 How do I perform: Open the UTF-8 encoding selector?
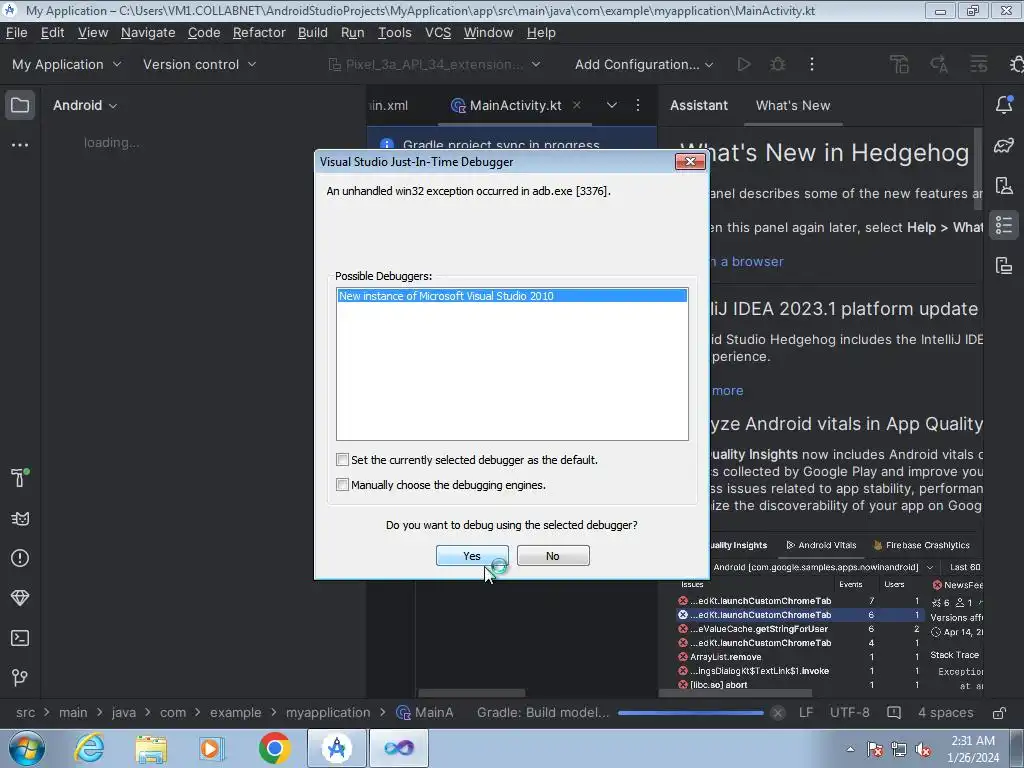[x=850, y=712]
